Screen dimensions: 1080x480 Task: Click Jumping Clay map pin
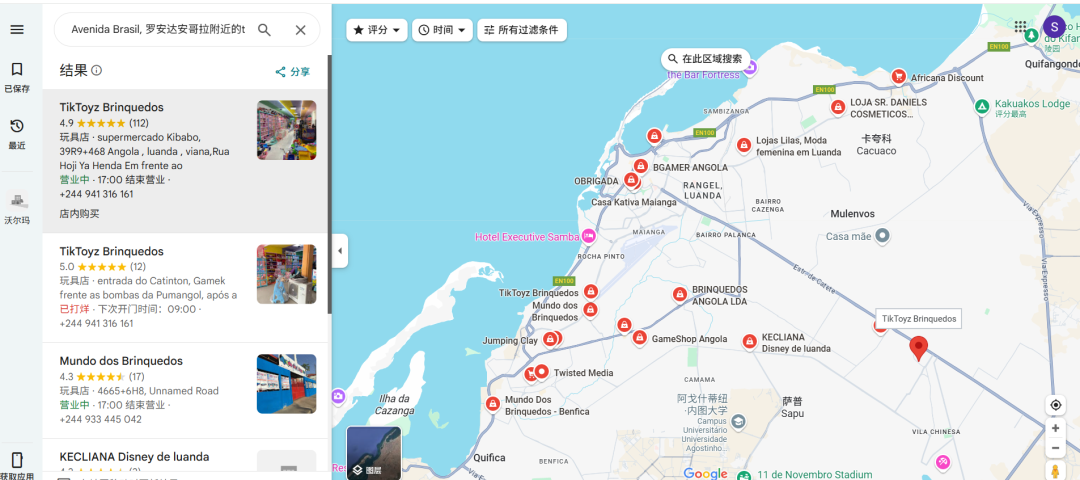[550, 339]
